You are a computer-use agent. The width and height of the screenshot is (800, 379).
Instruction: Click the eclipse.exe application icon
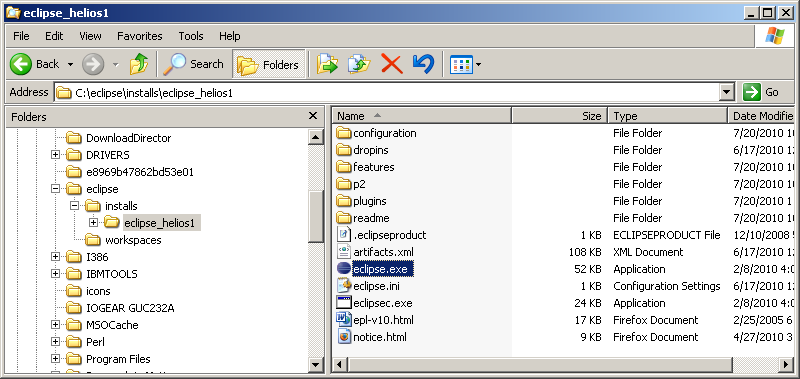pos(344,269)
